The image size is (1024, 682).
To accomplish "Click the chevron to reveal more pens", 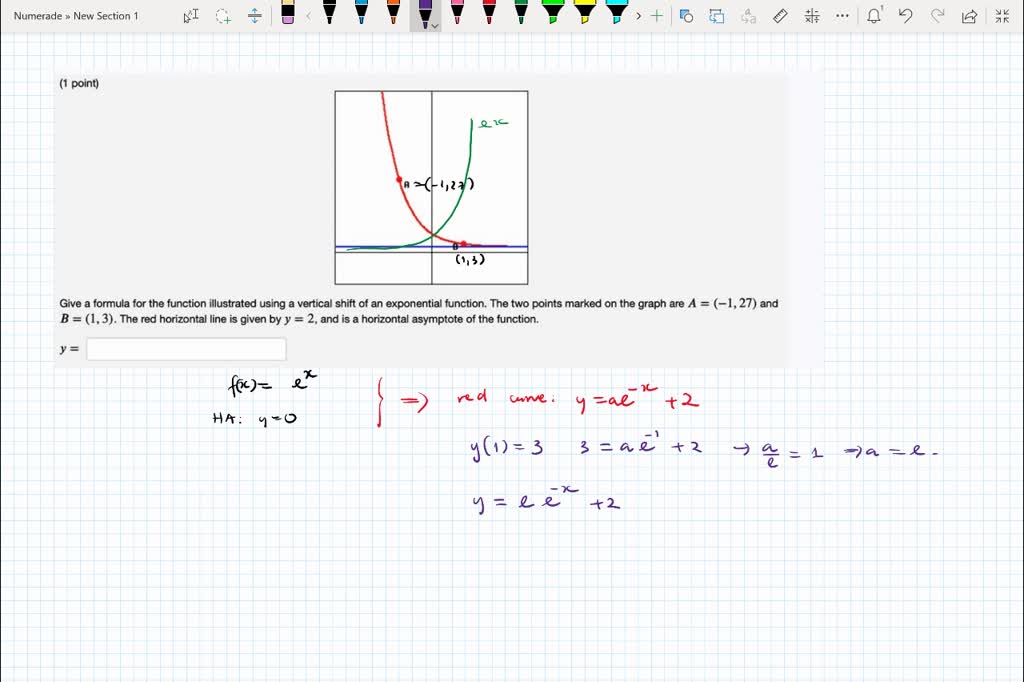I will (x=638, y=16).
